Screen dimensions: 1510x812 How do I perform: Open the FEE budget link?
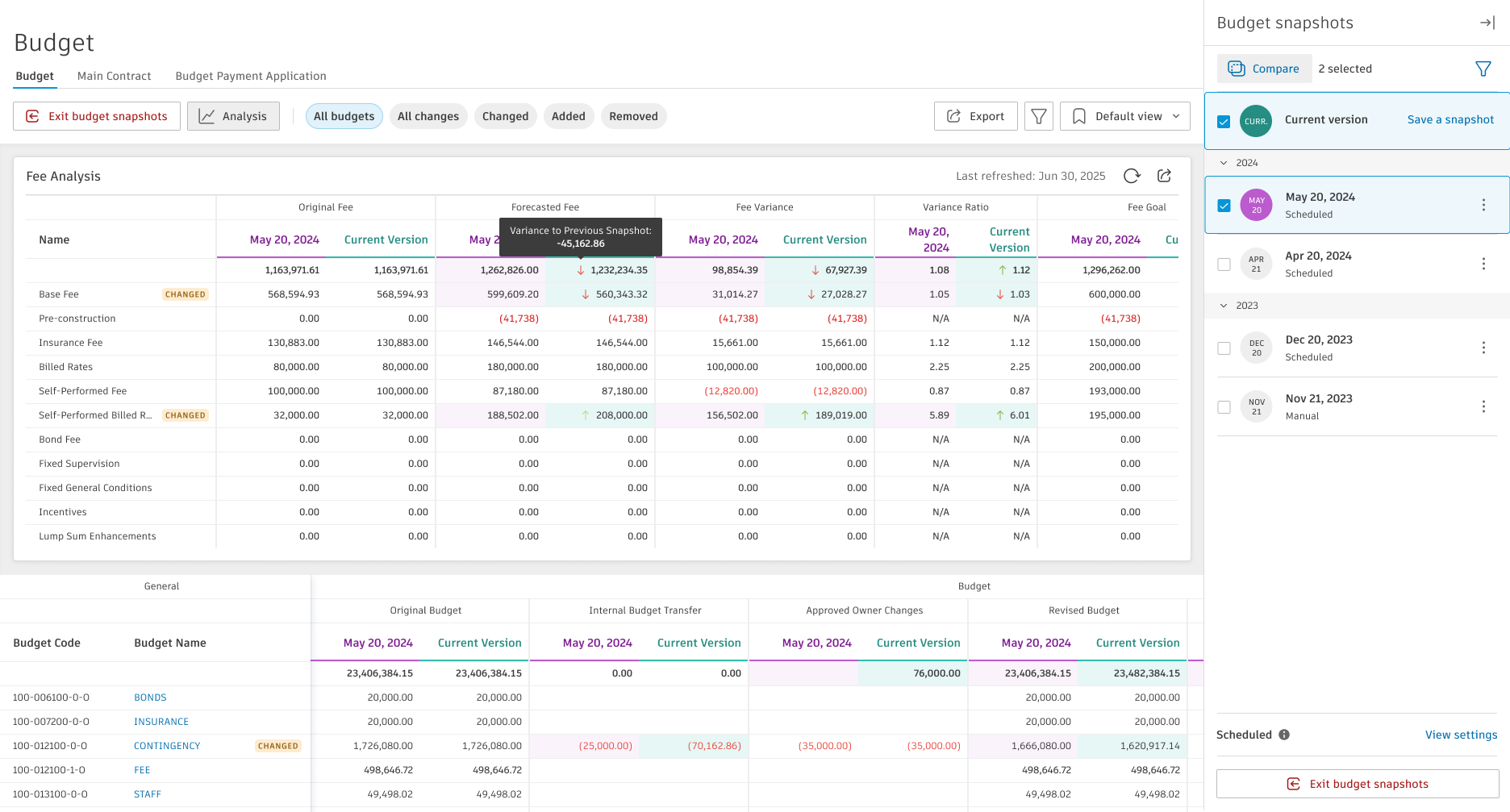[142, 770]
